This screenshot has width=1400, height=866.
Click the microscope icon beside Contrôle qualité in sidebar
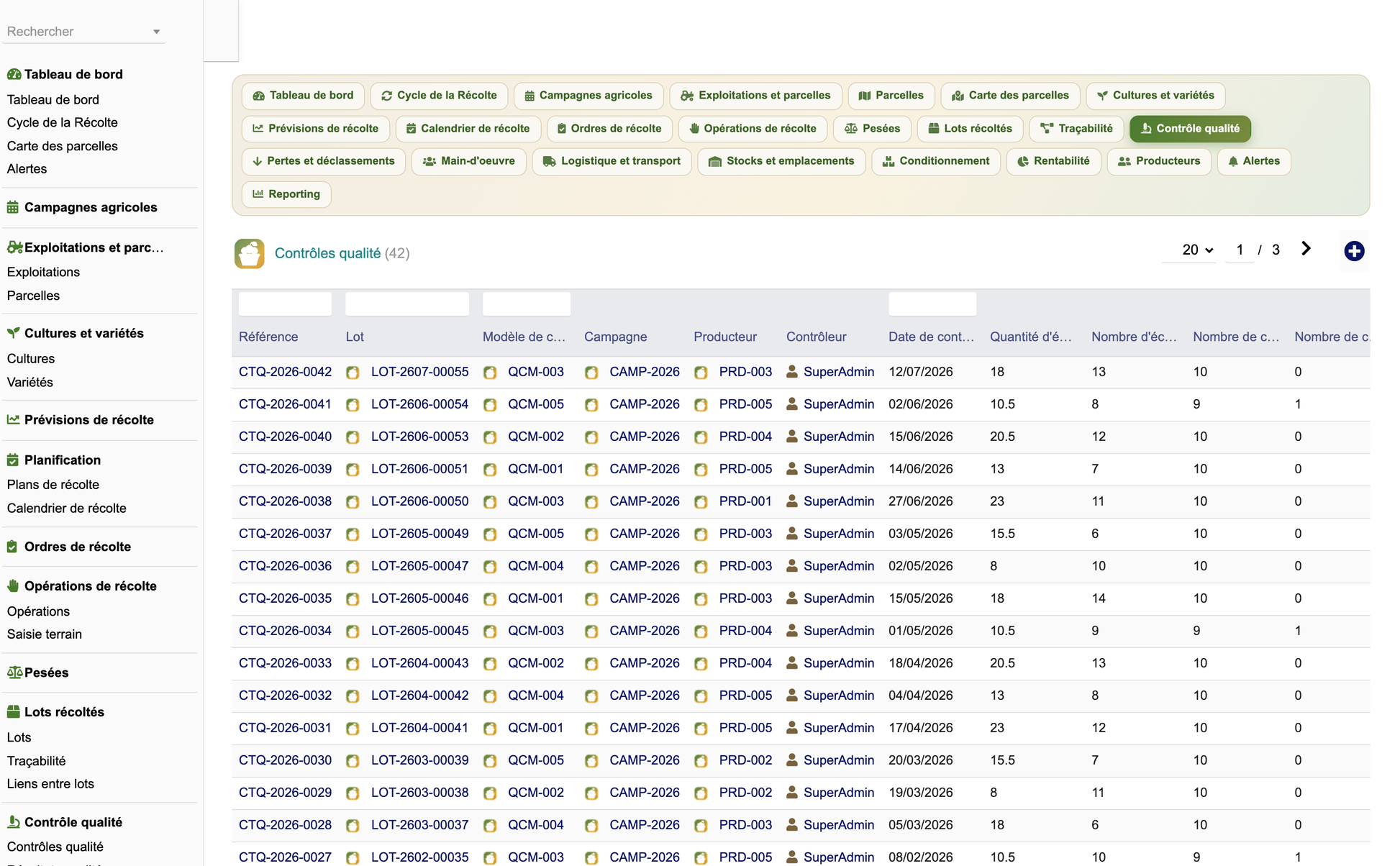coord(13,822)
